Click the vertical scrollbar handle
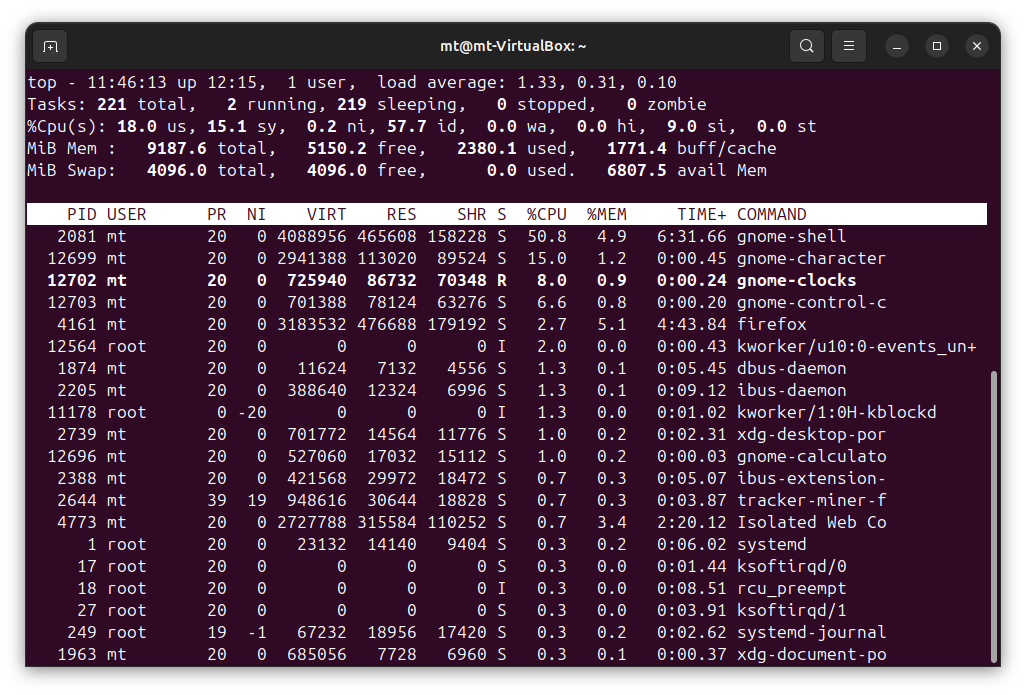 click(x=993, y=515)
